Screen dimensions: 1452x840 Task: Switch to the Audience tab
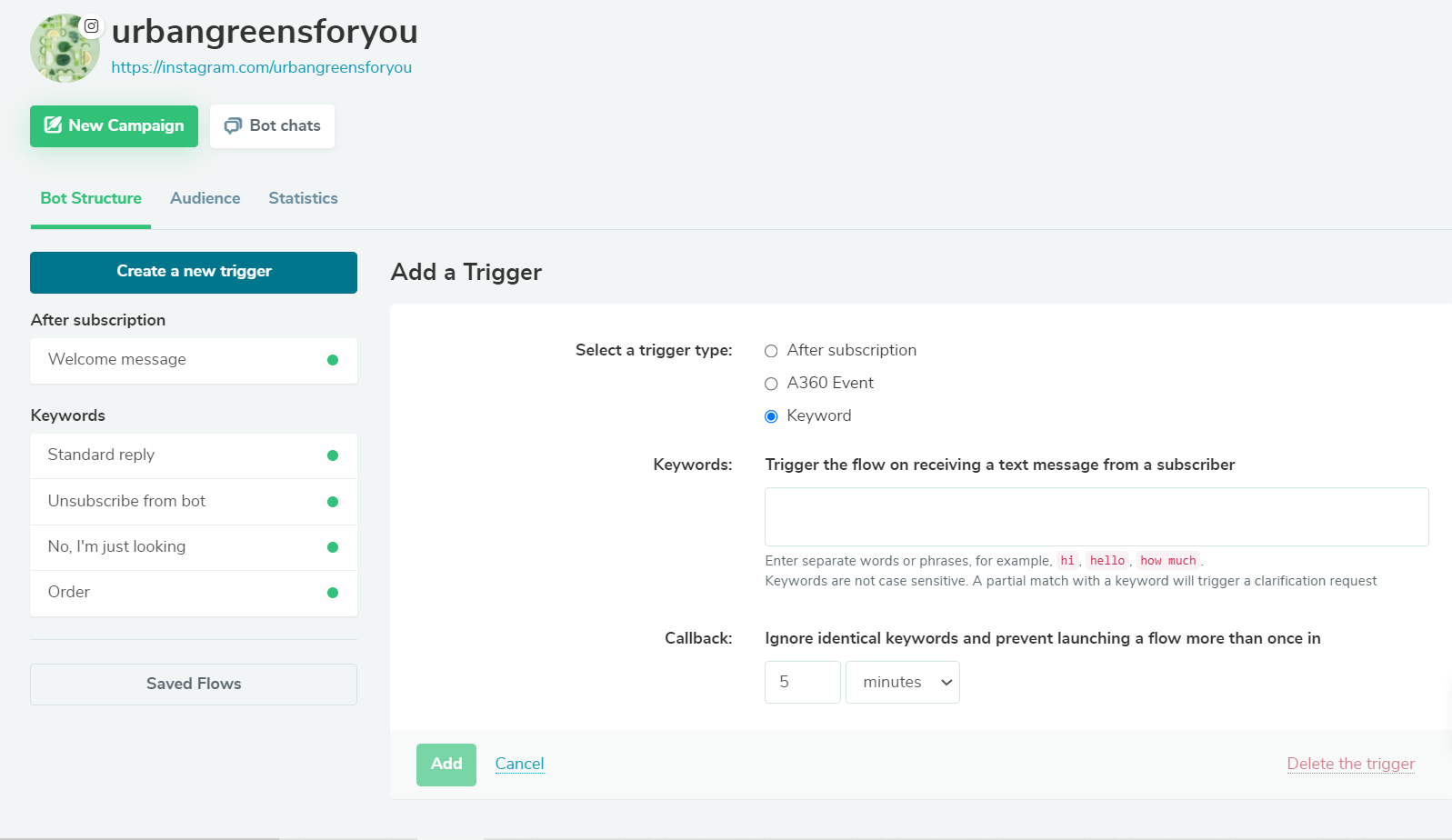tap(205, 198)
